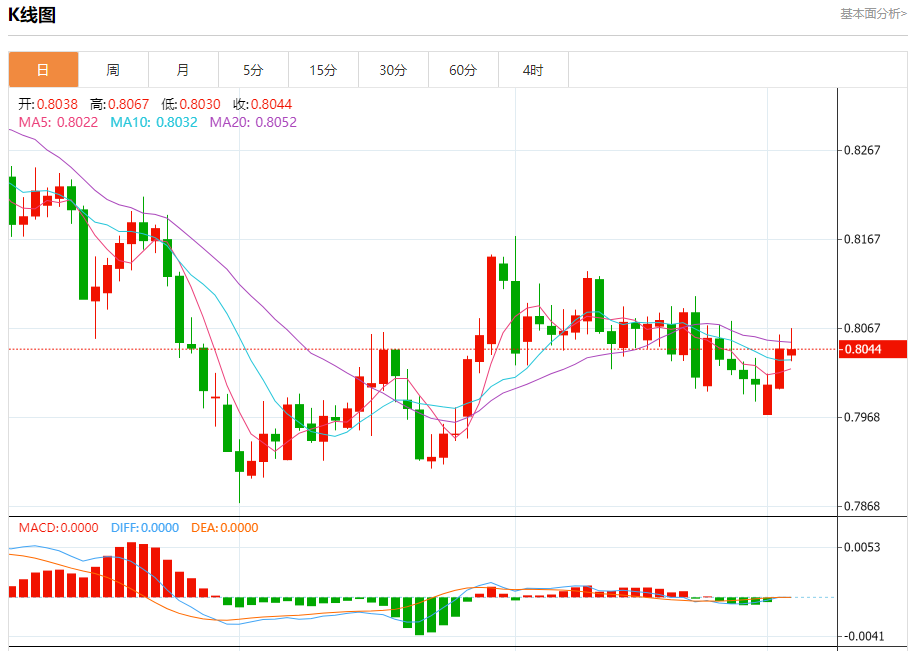
Task: Open the 4时 interval tab
Action: pyautogui.click(x=533, y=70)
